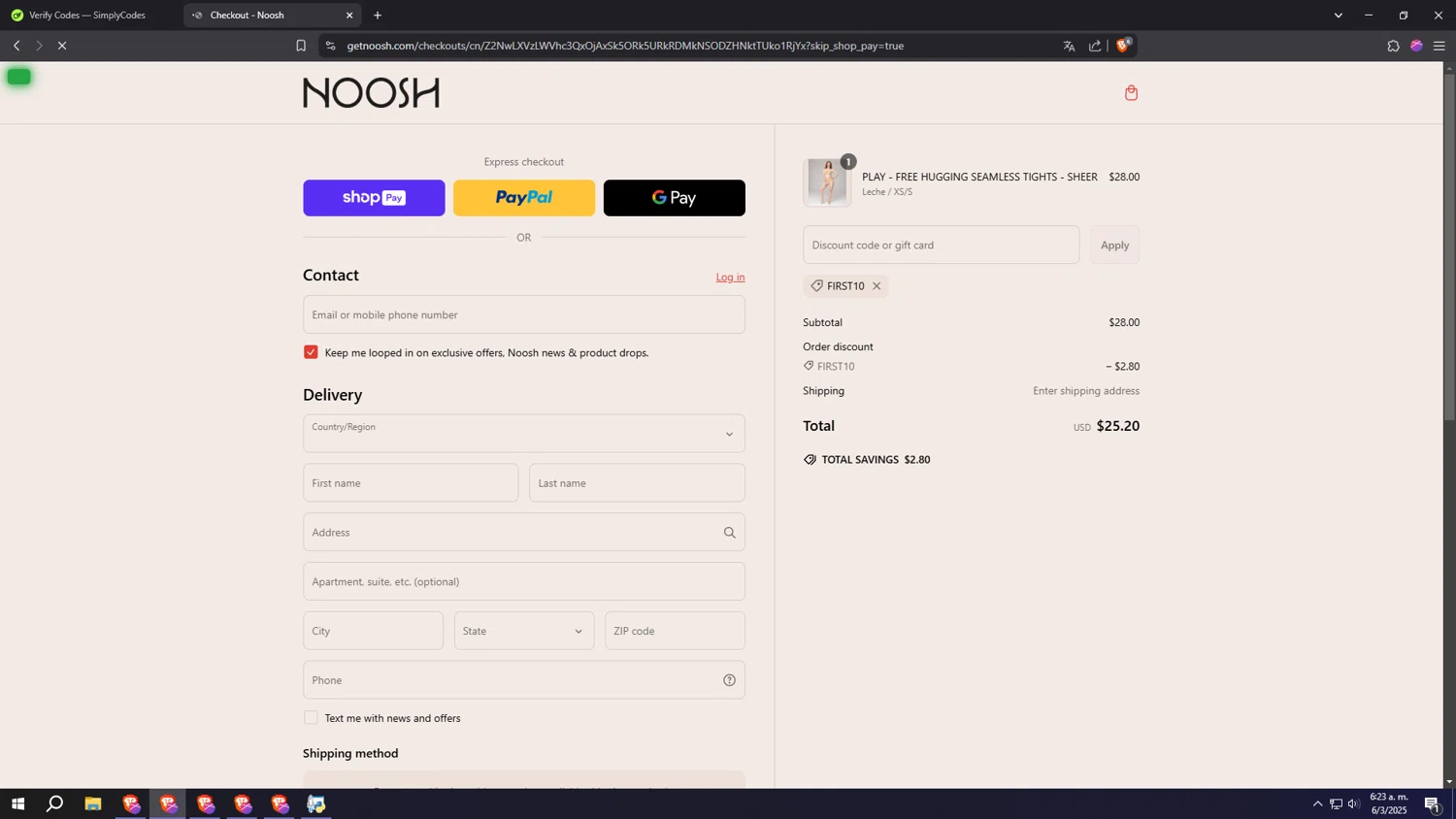Screen dimensions: 1456x819
Task: Open the translate page icon
Action: pos(1069,46)
